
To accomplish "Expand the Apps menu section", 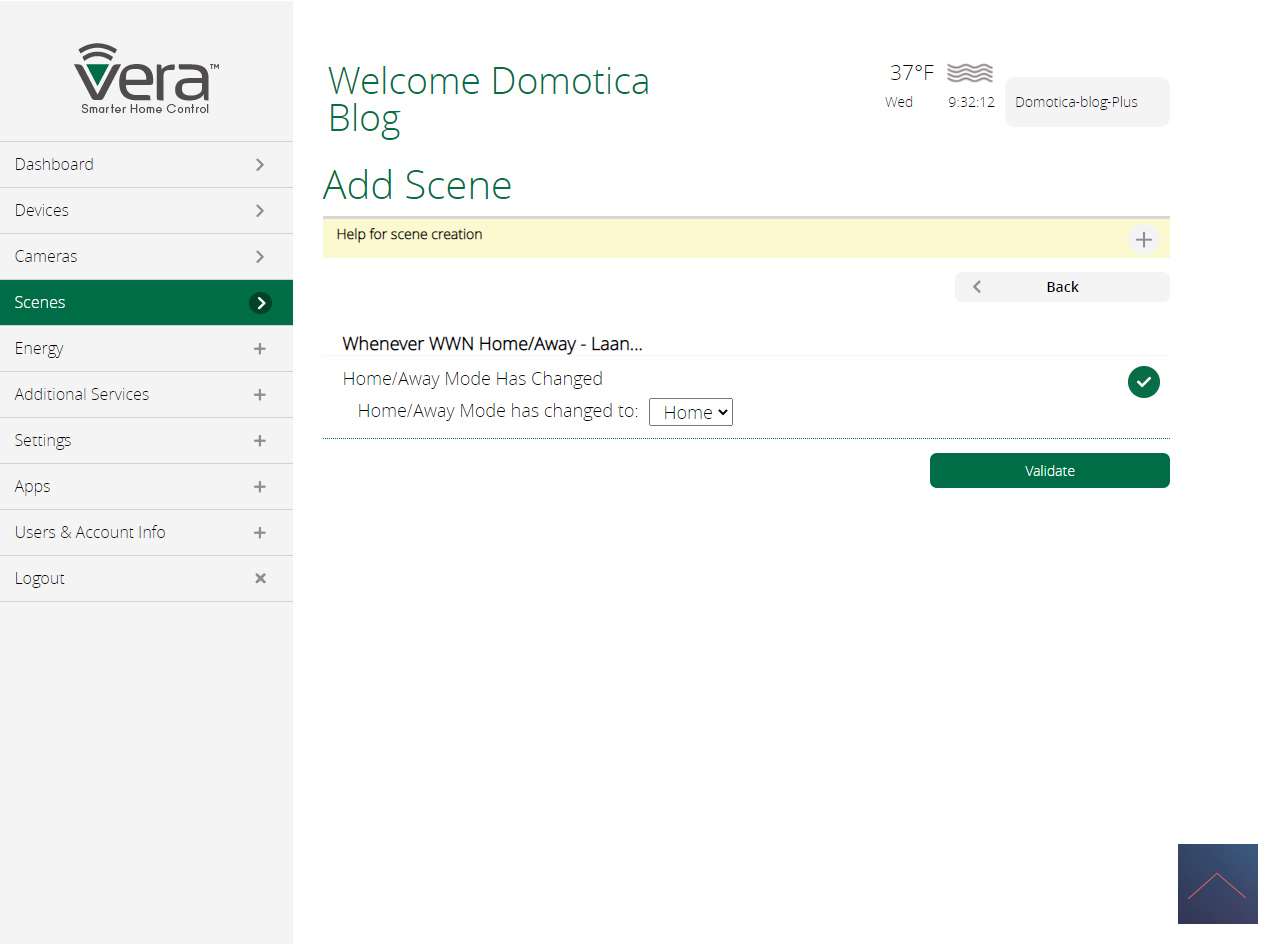I will pos(260,487).
